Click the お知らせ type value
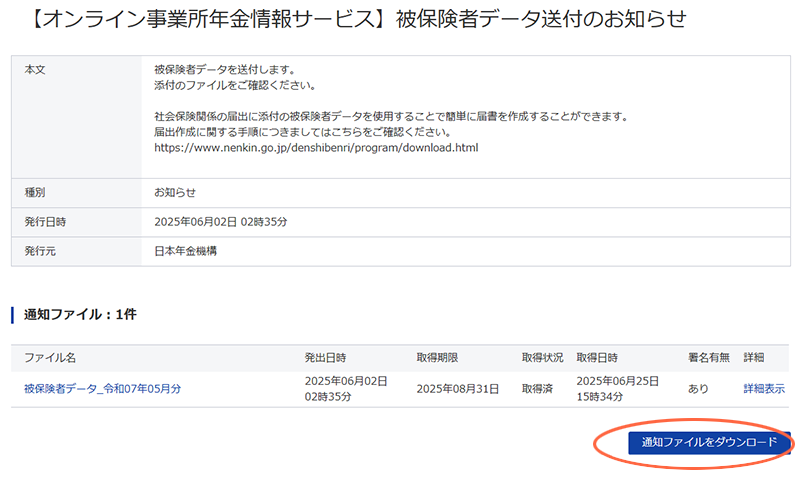 (175, 192)
